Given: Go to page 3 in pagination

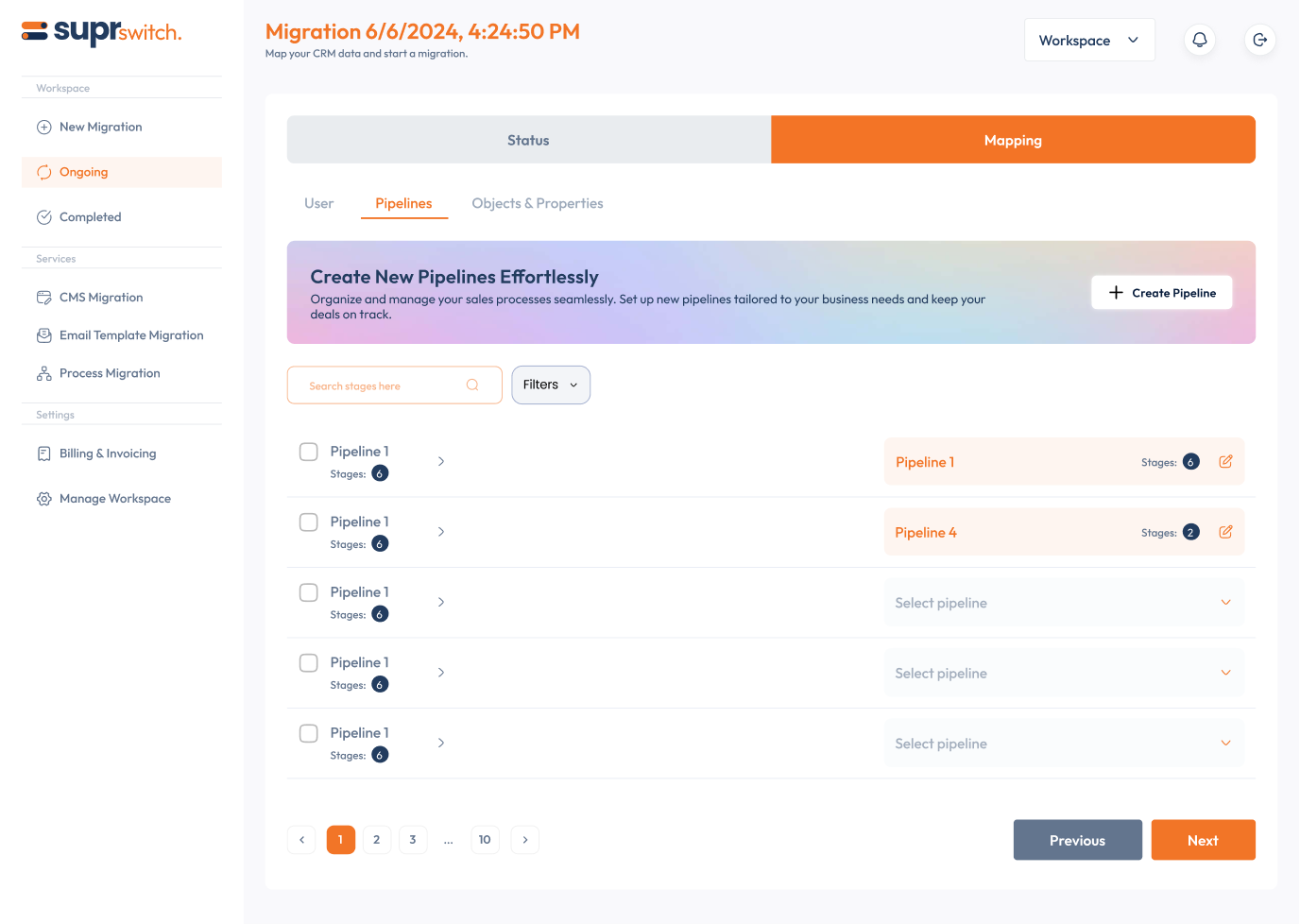Looking at the screenshot, I should point(413,840).
